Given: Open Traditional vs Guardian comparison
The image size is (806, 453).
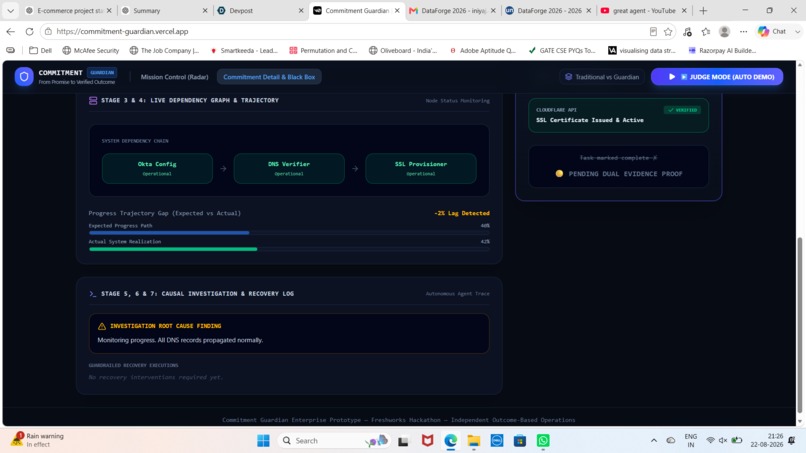Looking at the screenshot, I should point(601,77).
